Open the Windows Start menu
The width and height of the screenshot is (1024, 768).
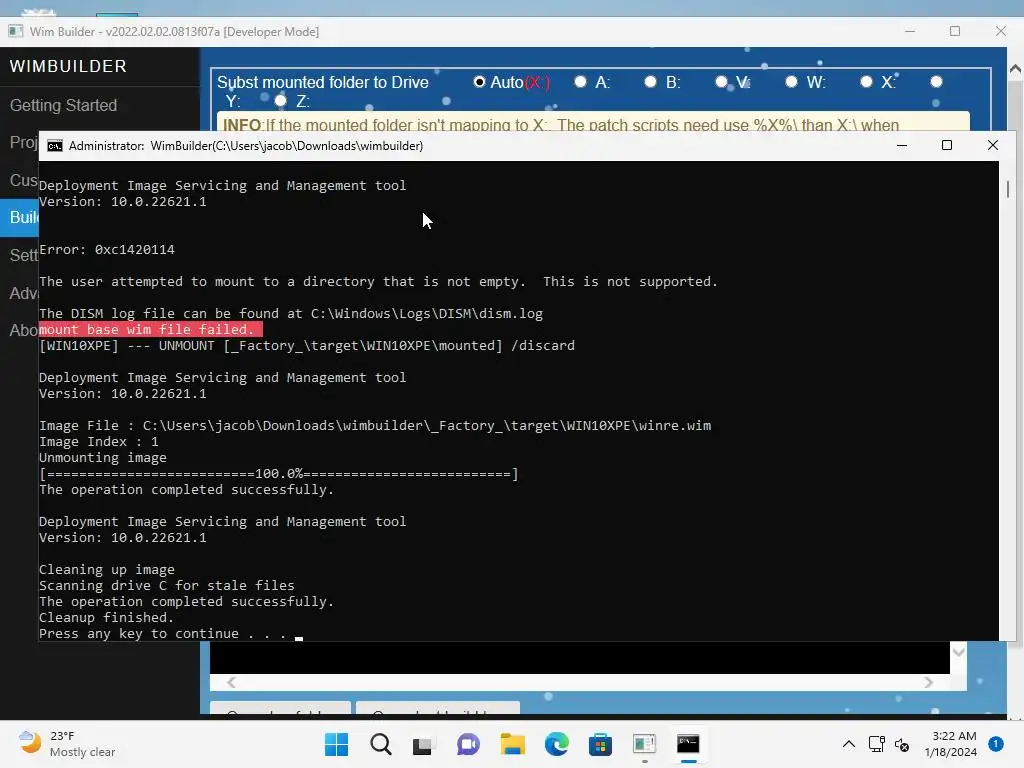click(336, 744)
